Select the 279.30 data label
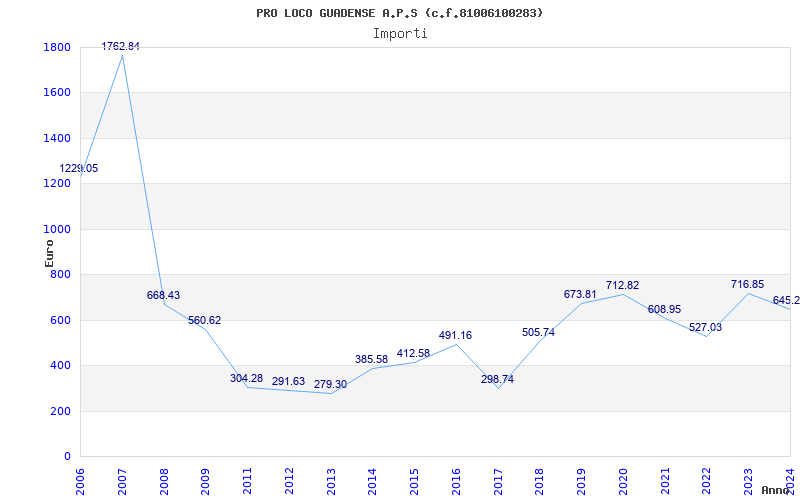This screenshot has height=500, width=800. point(330,384)
